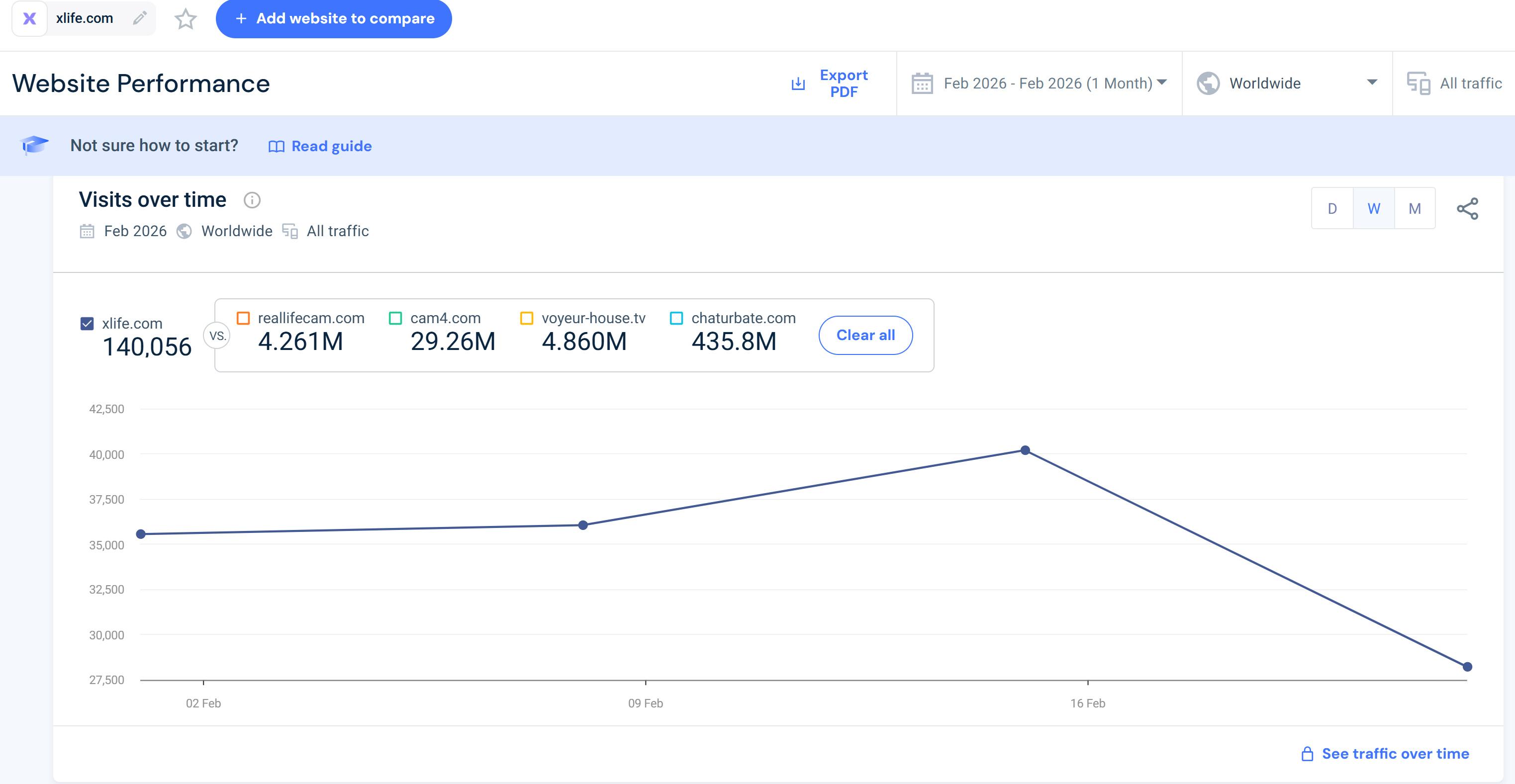Click the peak data point near 16 Feb
Viewport: 1515px width, 784px height.
(1025, 450)
